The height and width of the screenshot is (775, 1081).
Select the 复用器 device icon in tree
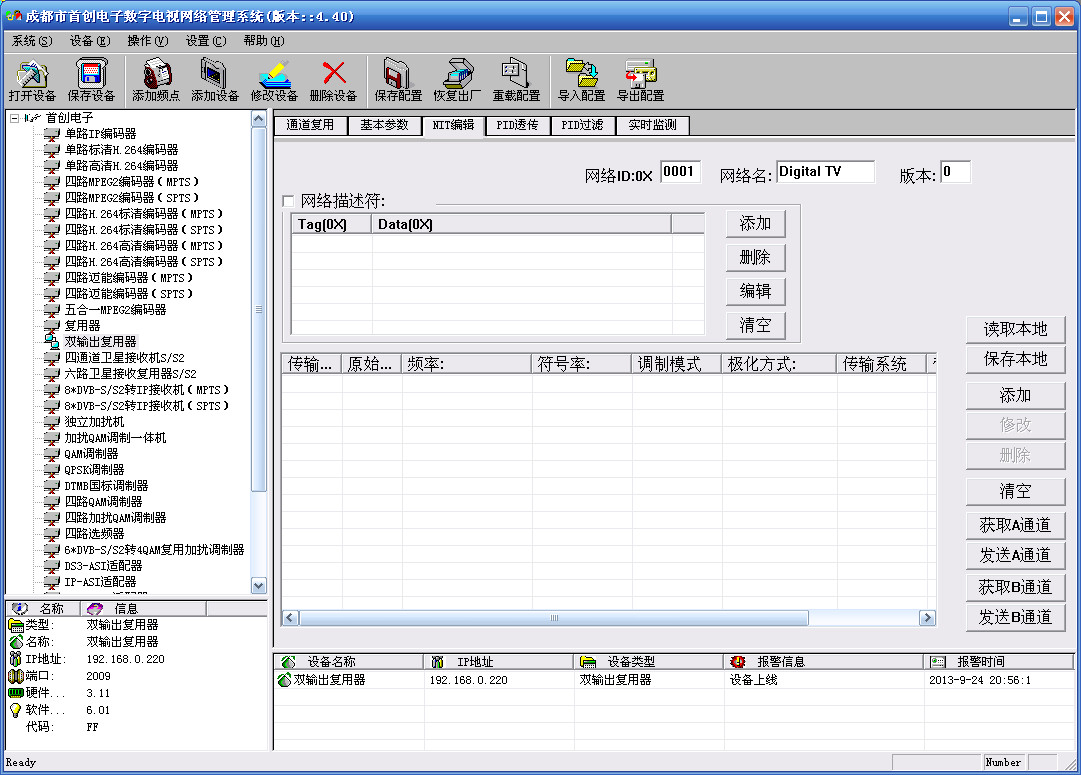coord(52,325)
